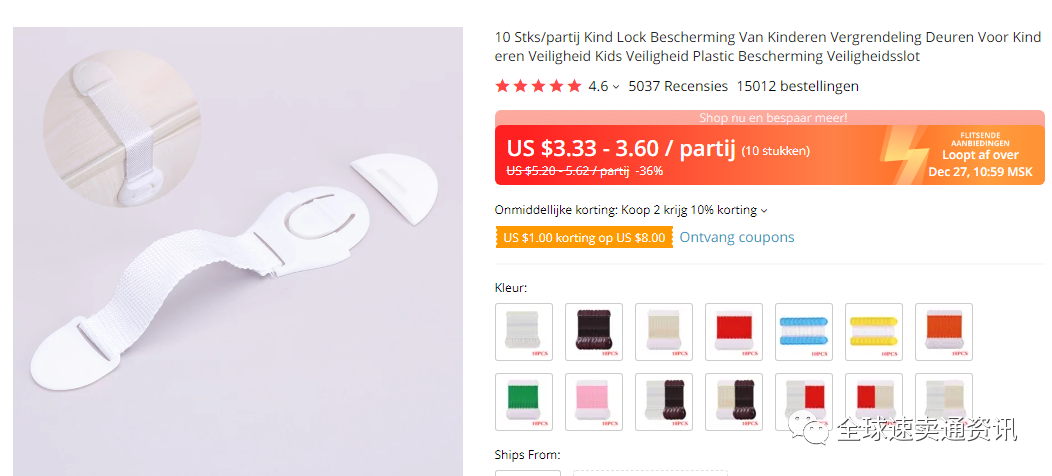Image resolution: width=1052 pixels, height=476 pixels.
Task: Select the yellow color option
Action: (874, 332)
